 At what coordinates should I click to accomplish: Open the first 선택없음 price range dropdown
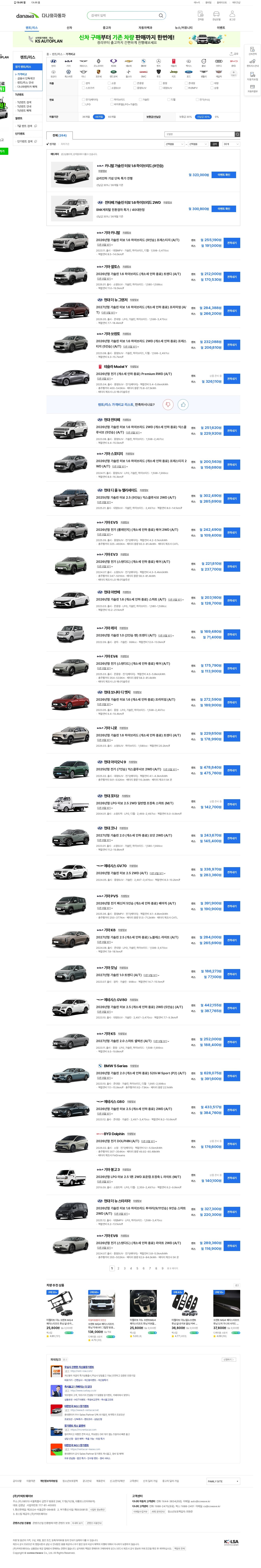click(174, 144)
